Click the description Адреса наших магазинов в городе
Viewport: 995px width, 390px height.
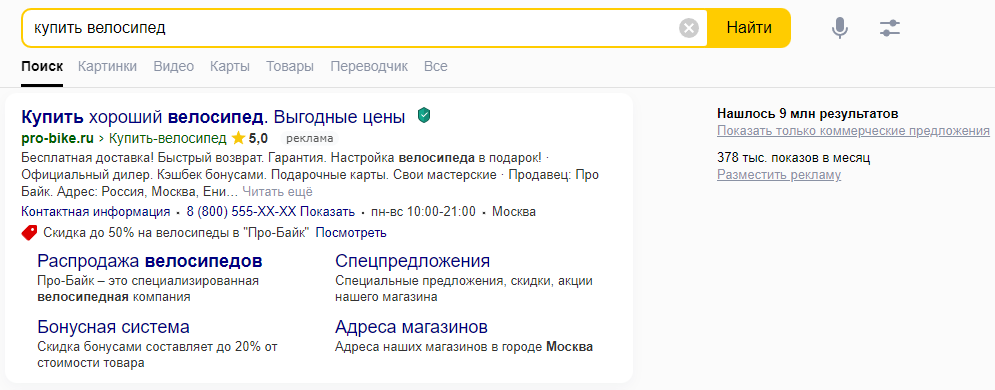(x=464, y=348)
